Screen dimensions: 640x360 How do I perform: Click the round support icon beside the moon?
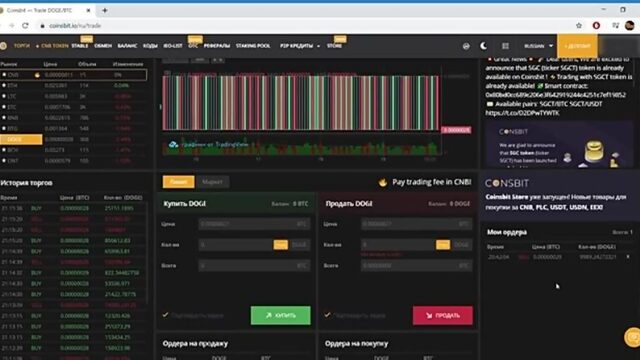pos(466,46)
